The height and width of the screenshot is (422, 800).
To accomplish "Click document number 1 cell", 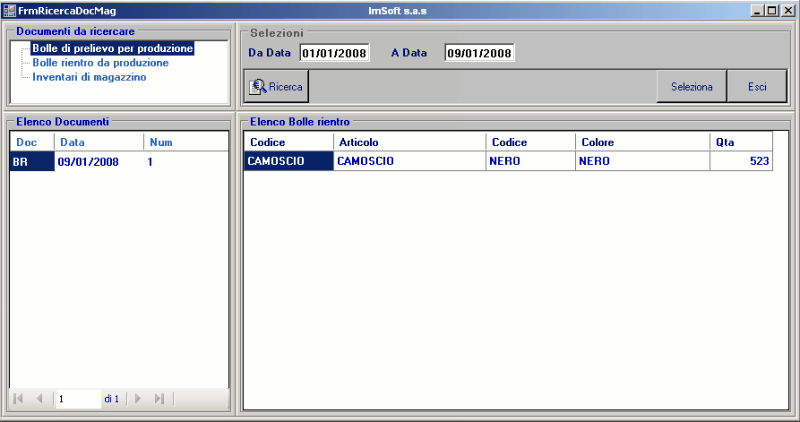I will point(186,162).
